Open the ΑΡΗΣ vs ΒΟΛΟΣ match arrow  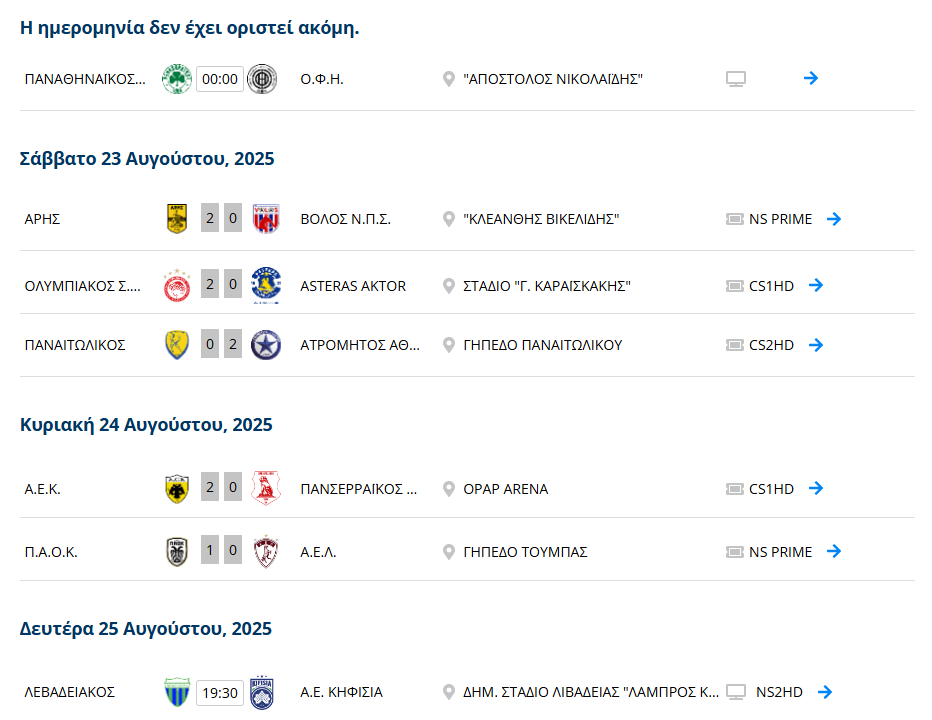tap(834, 219)
